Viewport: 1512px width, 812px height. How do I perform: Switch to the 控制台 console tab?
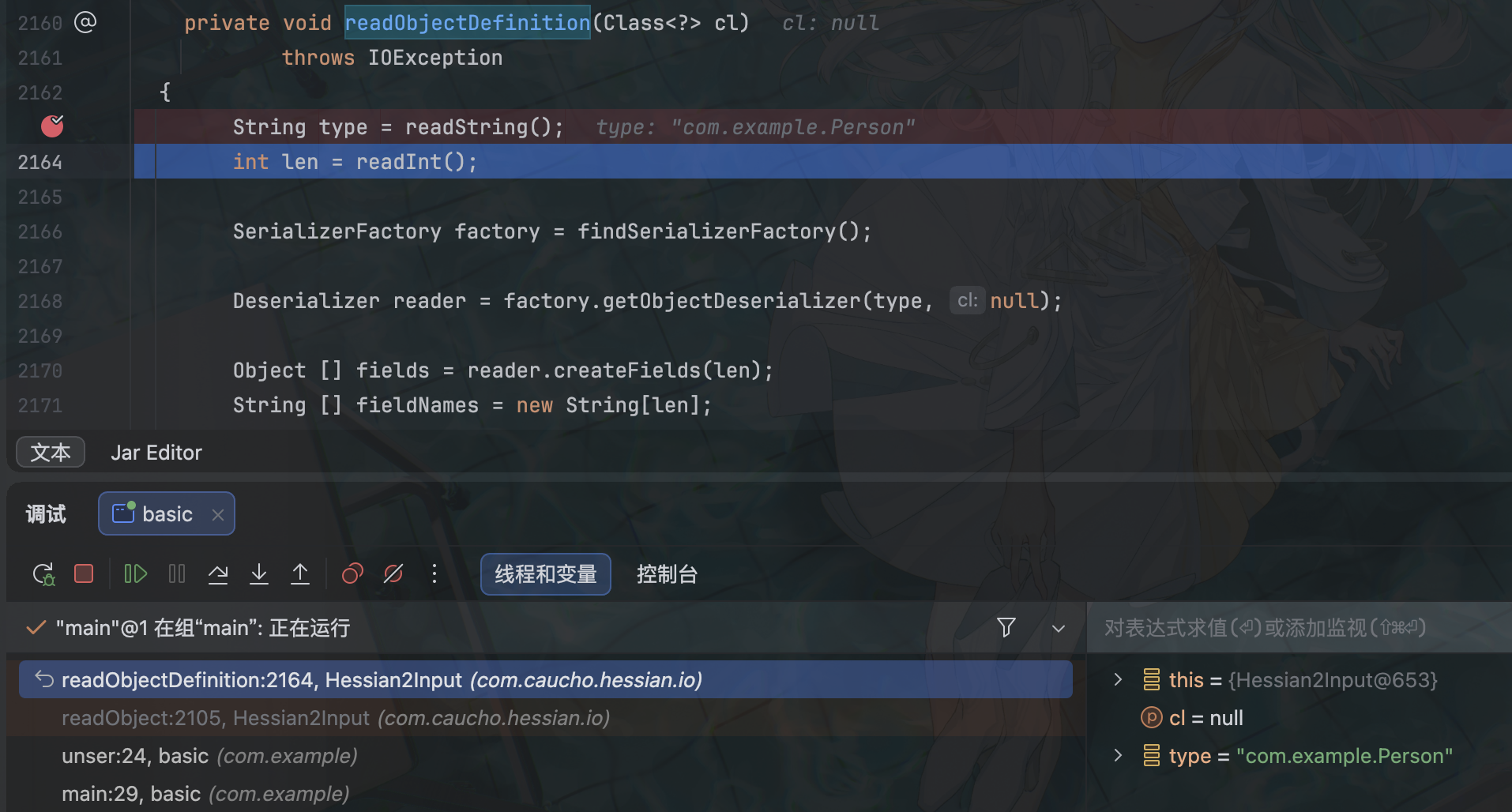click(667, 574)
